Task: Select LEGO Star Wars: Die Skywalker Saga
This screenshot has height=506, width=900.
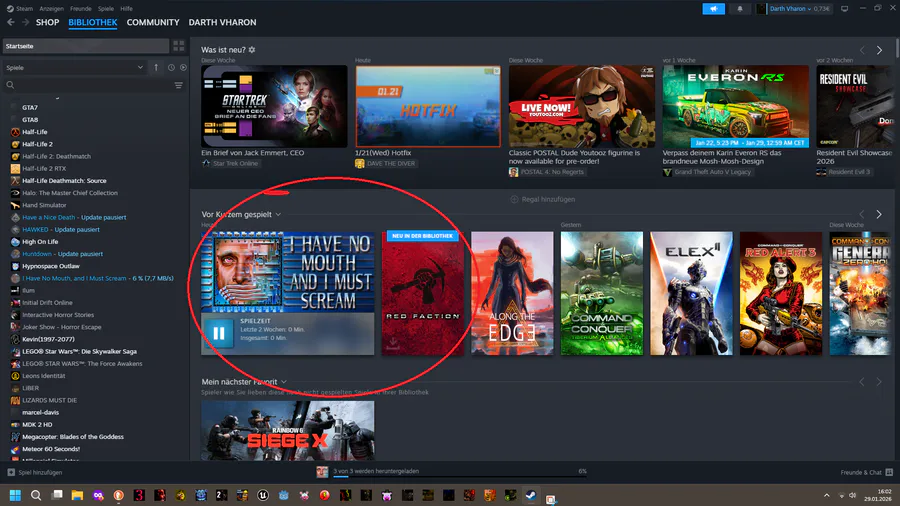Action: tap(79, 351)
